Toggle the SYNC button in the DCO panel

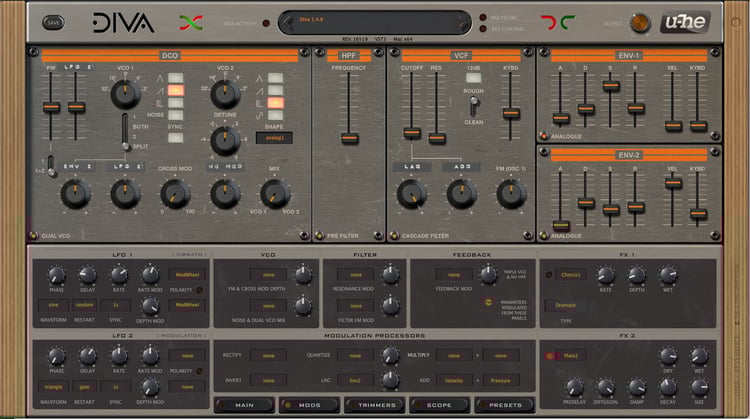coord(175,138)
